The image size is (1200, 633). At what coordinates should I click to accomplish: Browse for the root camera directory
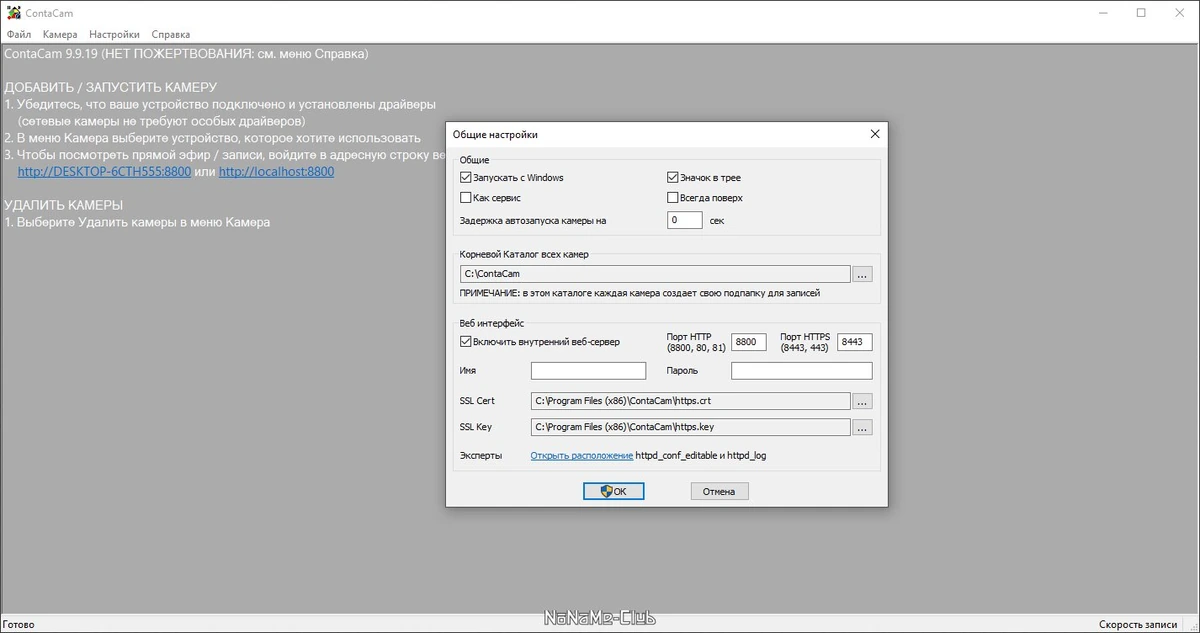coord(863,274)
